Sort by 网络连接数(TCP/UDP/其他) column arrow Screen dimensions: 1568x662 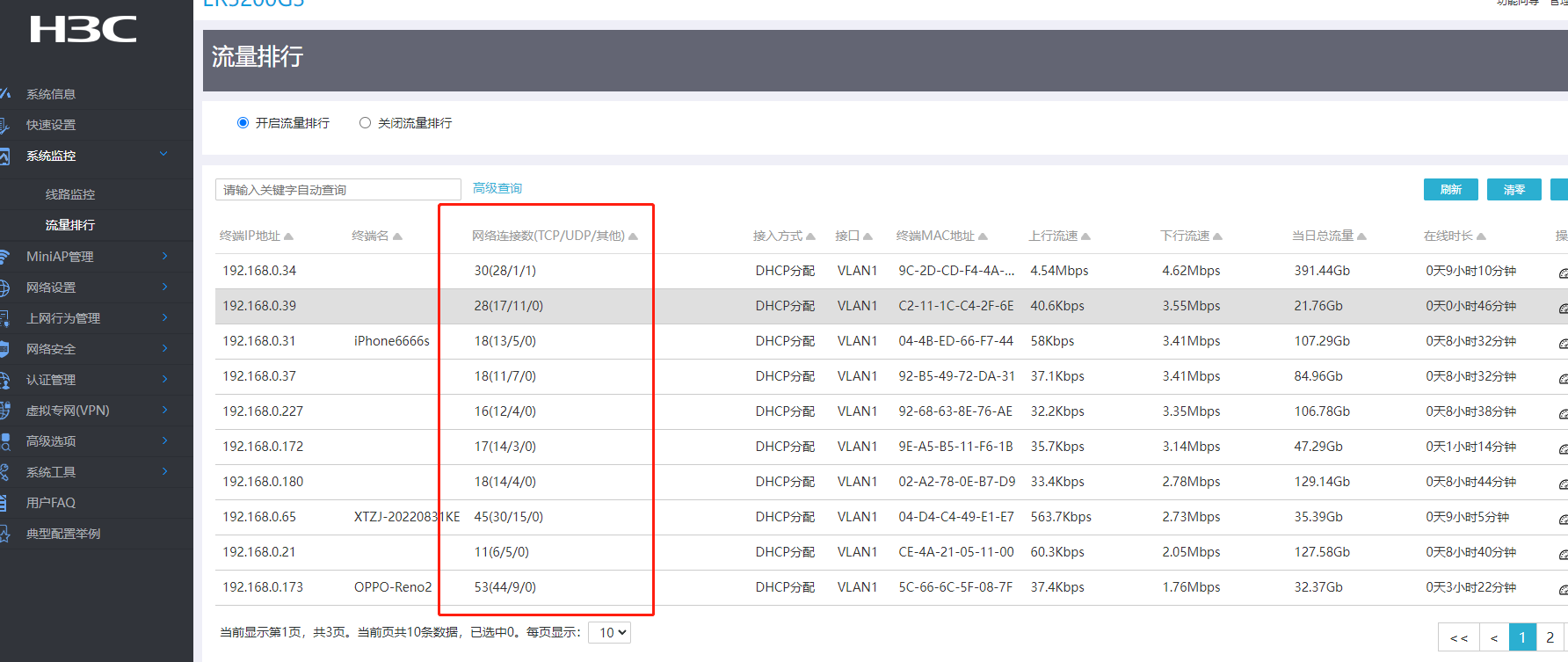tap(633, 236)
